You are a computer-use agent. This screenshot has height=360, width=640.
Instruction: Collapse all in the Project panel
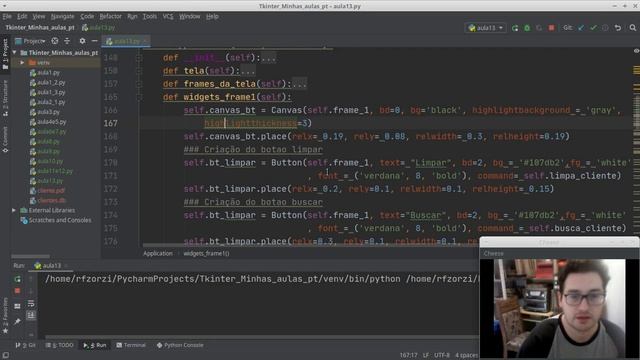tap(67, 41)
